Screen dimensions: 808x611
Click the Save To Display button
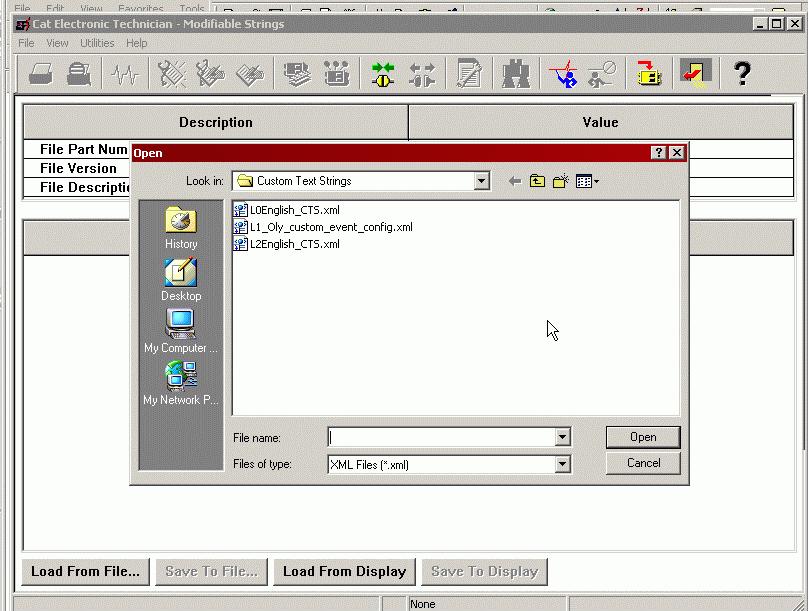point(484,572)
